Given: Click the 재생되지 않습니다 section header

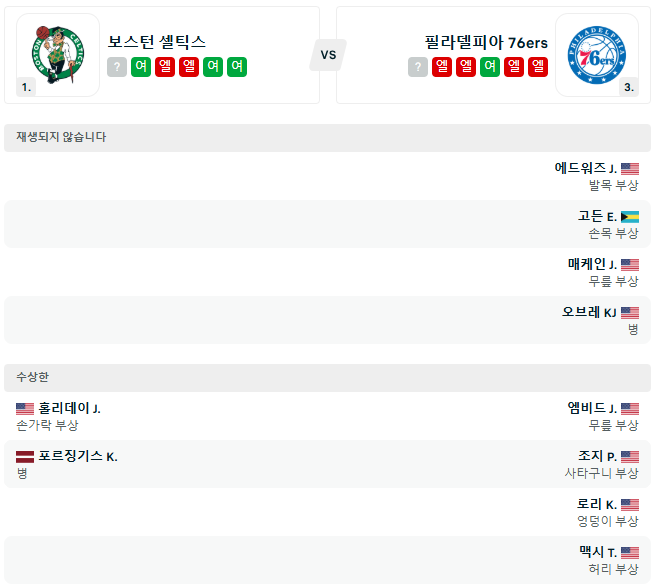Looking at the screenshot, I should [x=62, y=137].
